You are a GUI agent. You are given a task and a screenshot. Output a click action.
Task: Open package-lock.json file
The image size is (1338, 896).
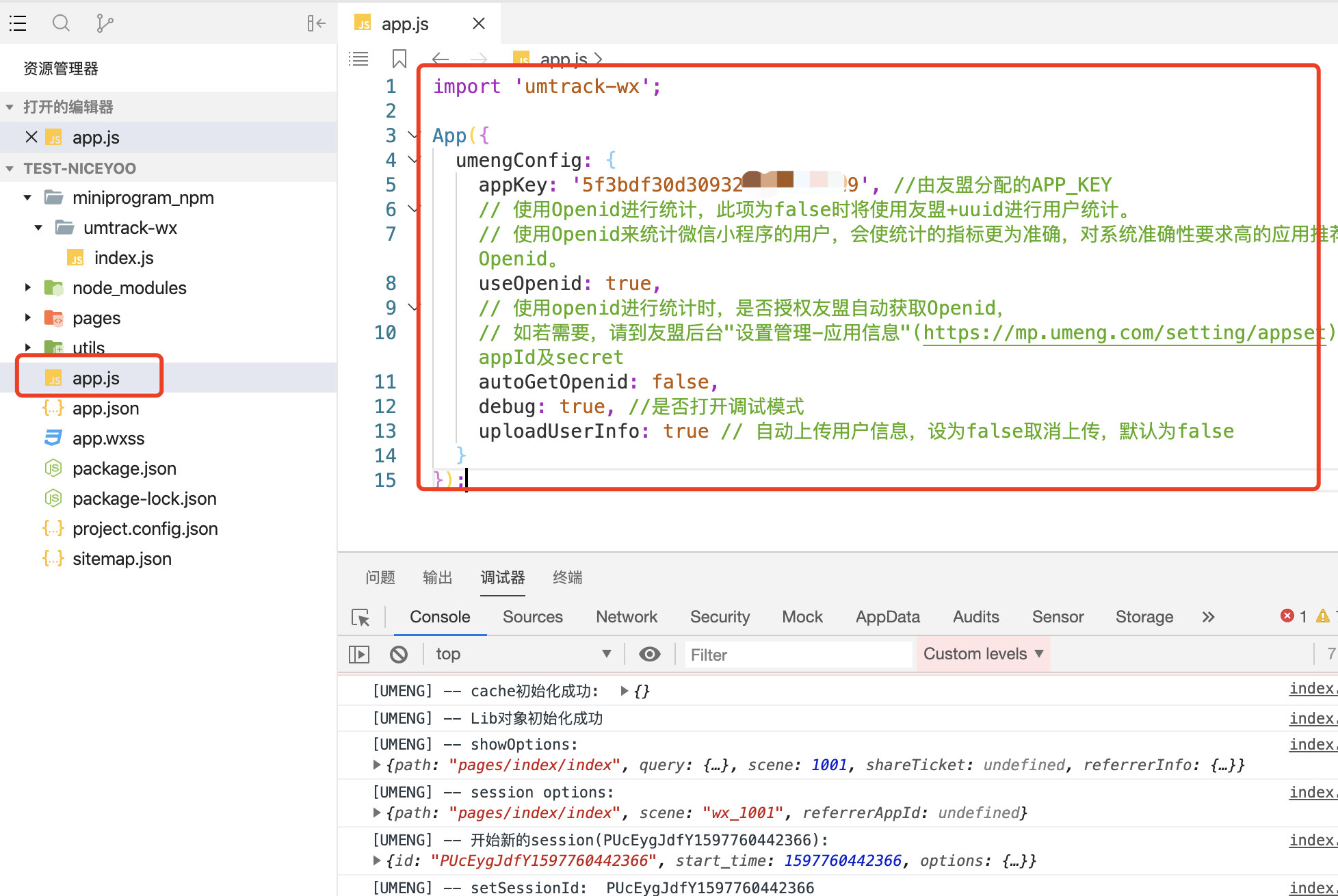coord(144,499)
